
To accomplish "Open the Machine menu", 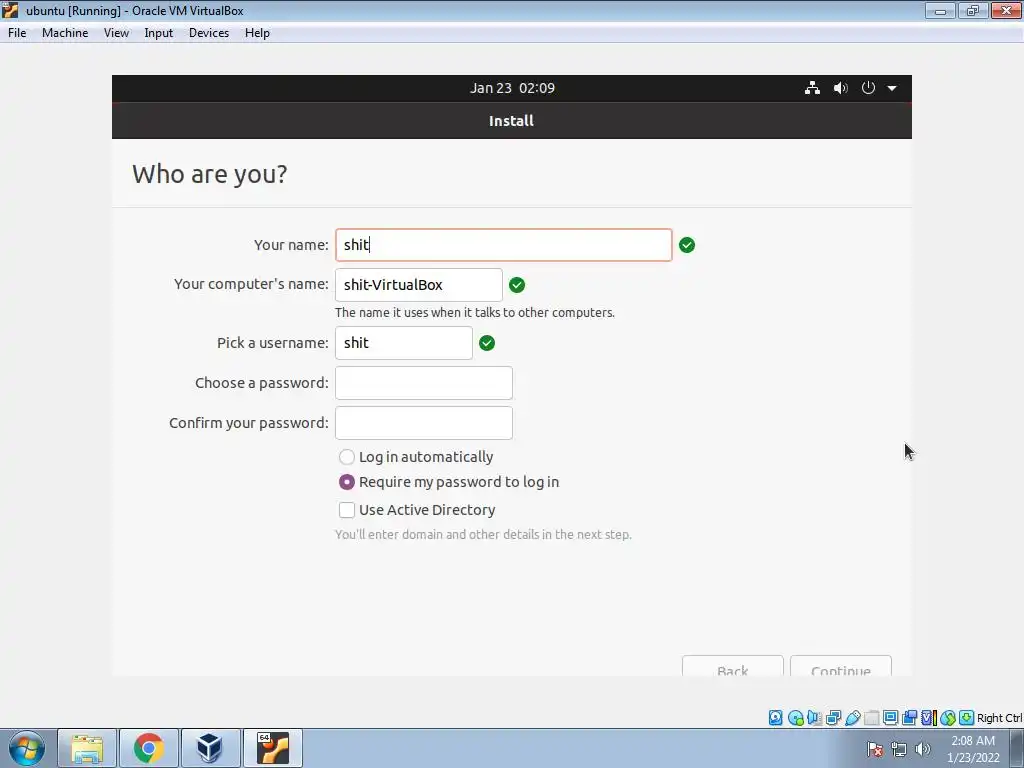I will (65, 33).
